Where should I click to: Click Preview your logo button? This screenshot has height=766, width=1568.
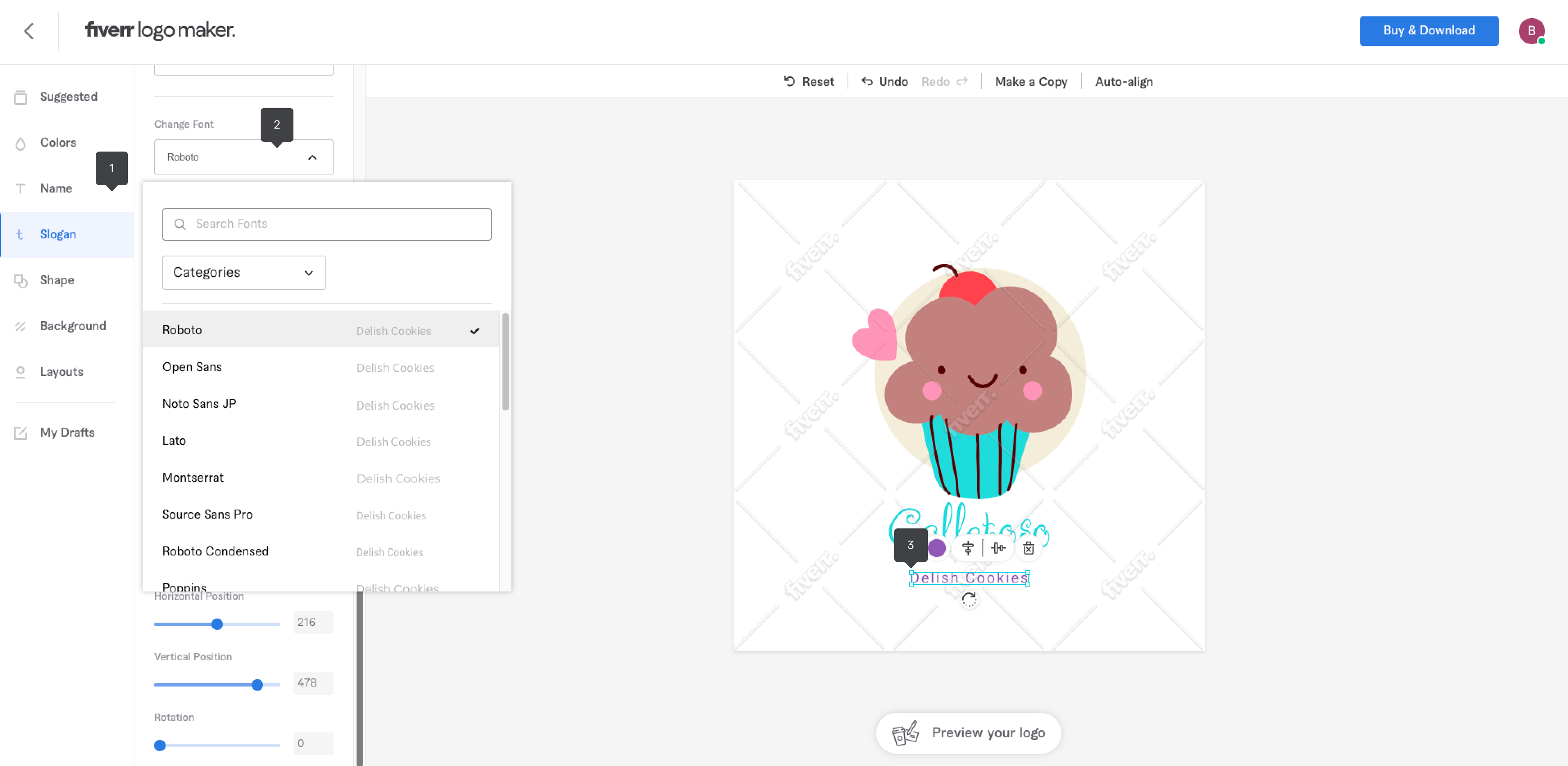tap(968, 732)
